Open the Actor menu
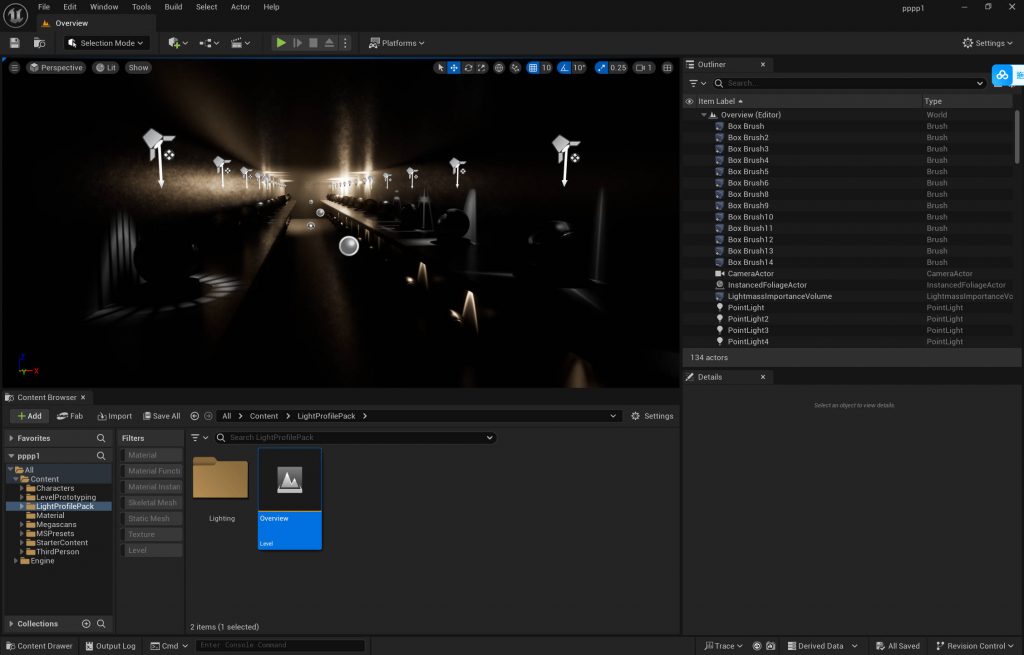 (240, 7)
